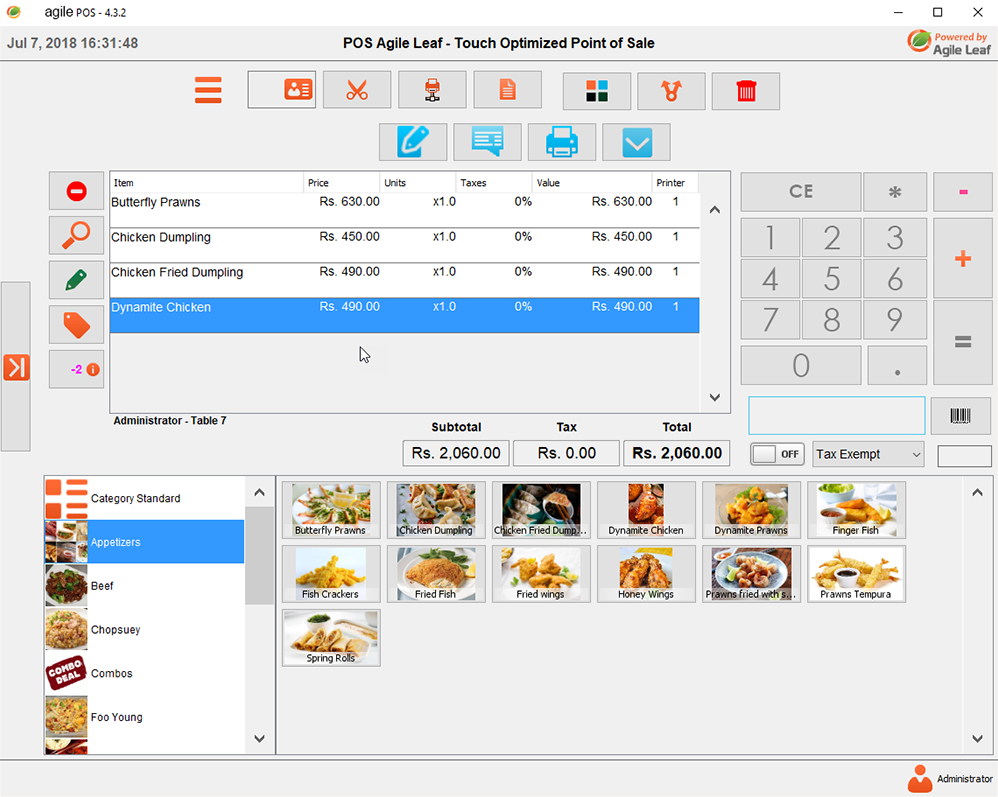Delete the ticket with the red trash icon
This screenshot has width=998, height=797.
(746, 91)
